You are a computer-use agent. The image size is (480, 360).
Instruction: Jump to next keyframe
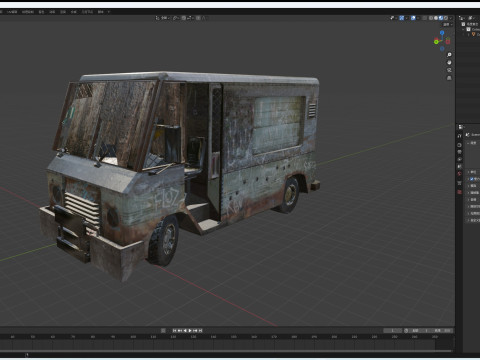195,330
